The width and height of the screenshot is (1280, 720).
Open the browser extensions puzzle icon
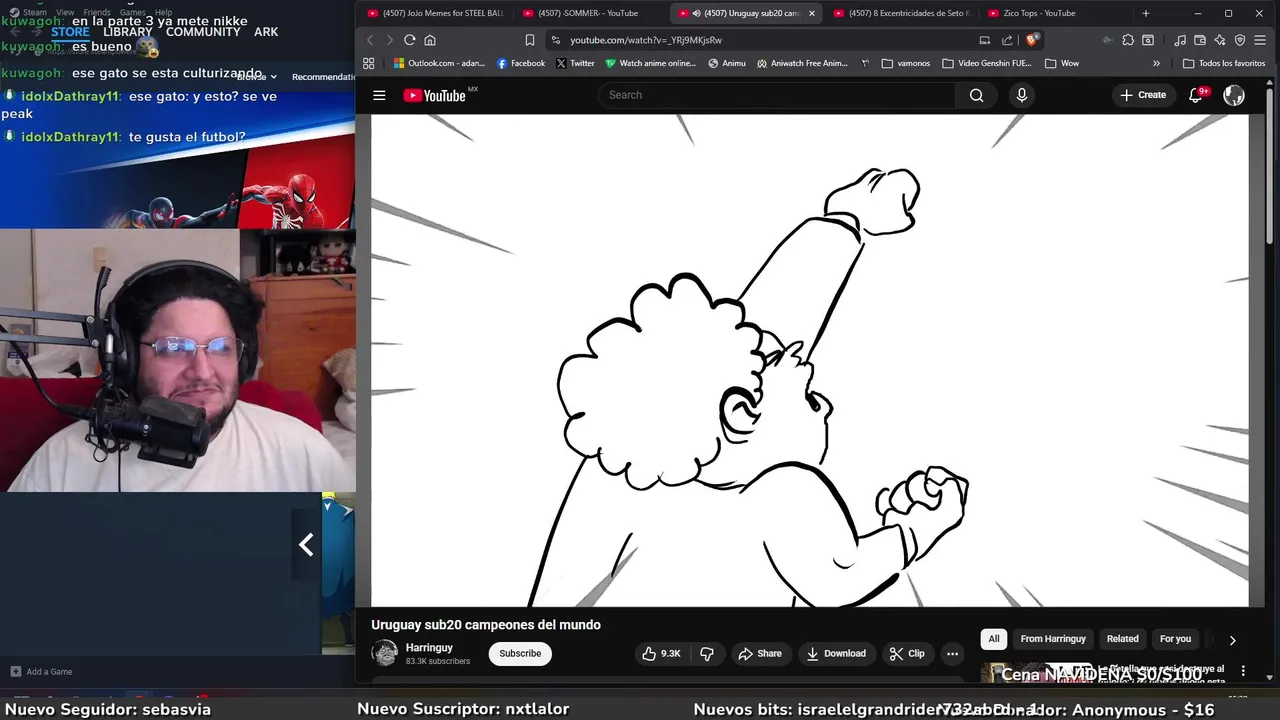click(1128, 40)
